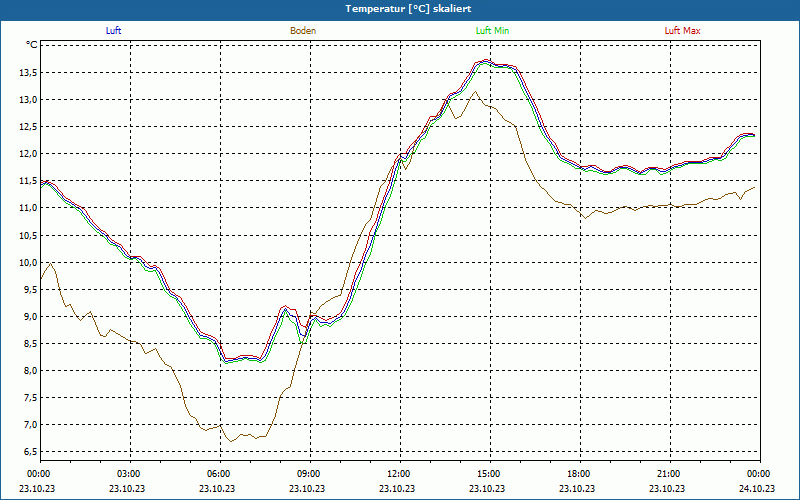Click the air temperature peak near 15:00
Viewport: 800px width, 500px height.
pos(486,61)
